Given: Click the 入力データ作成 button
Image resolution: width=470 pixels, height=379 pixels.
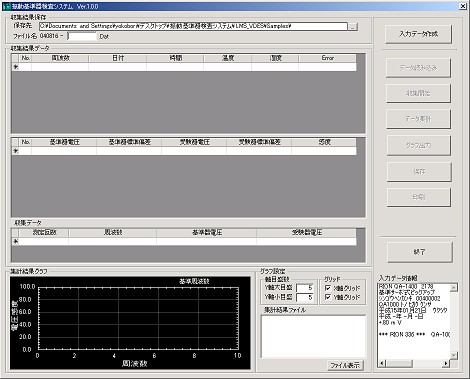Looking at the screenshot, I should [418, 34].
